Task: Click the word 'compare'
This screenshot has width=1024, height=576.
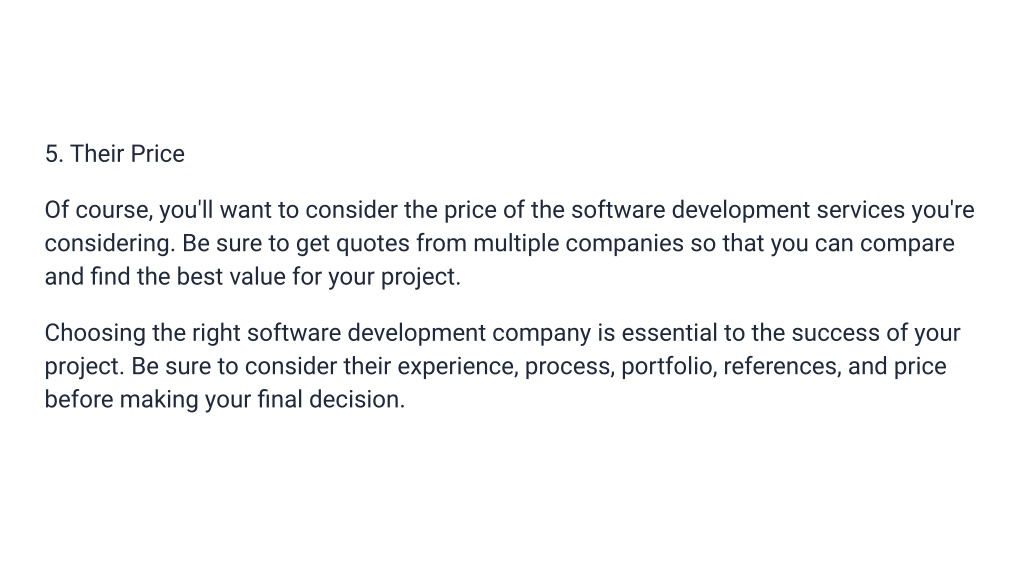Action: point(907,244)
